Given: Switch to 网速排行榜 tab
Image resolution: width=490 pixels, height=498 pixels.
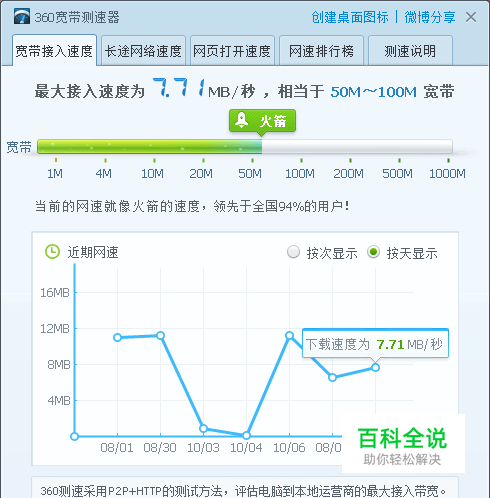Looking at the screenshot, I should [x=321, y=51].
